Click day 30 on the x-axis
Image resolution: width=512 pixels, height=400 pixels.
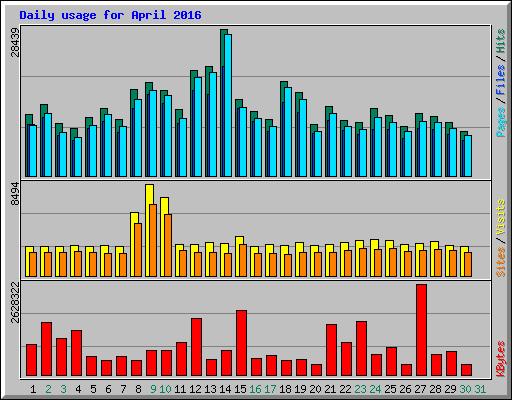pos(465,389)
